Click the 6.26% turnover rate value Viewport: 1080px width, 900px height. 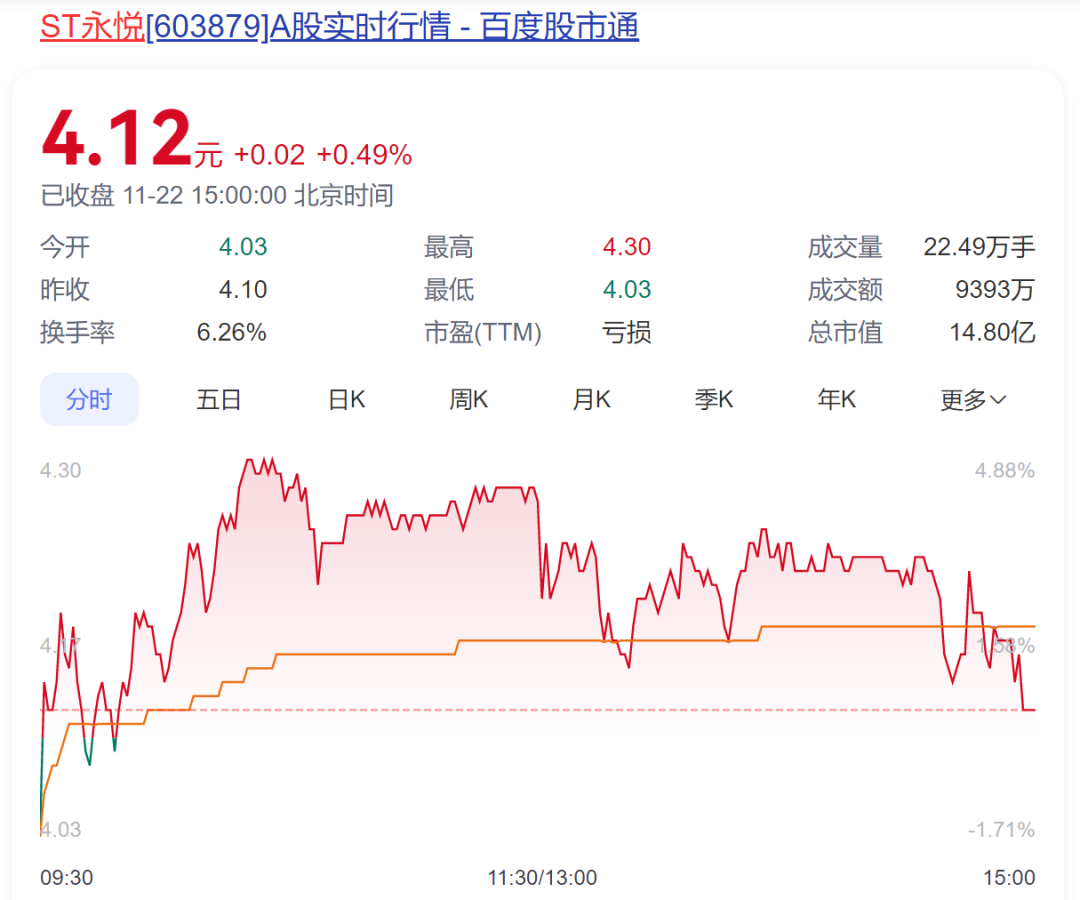coord(232,332)
